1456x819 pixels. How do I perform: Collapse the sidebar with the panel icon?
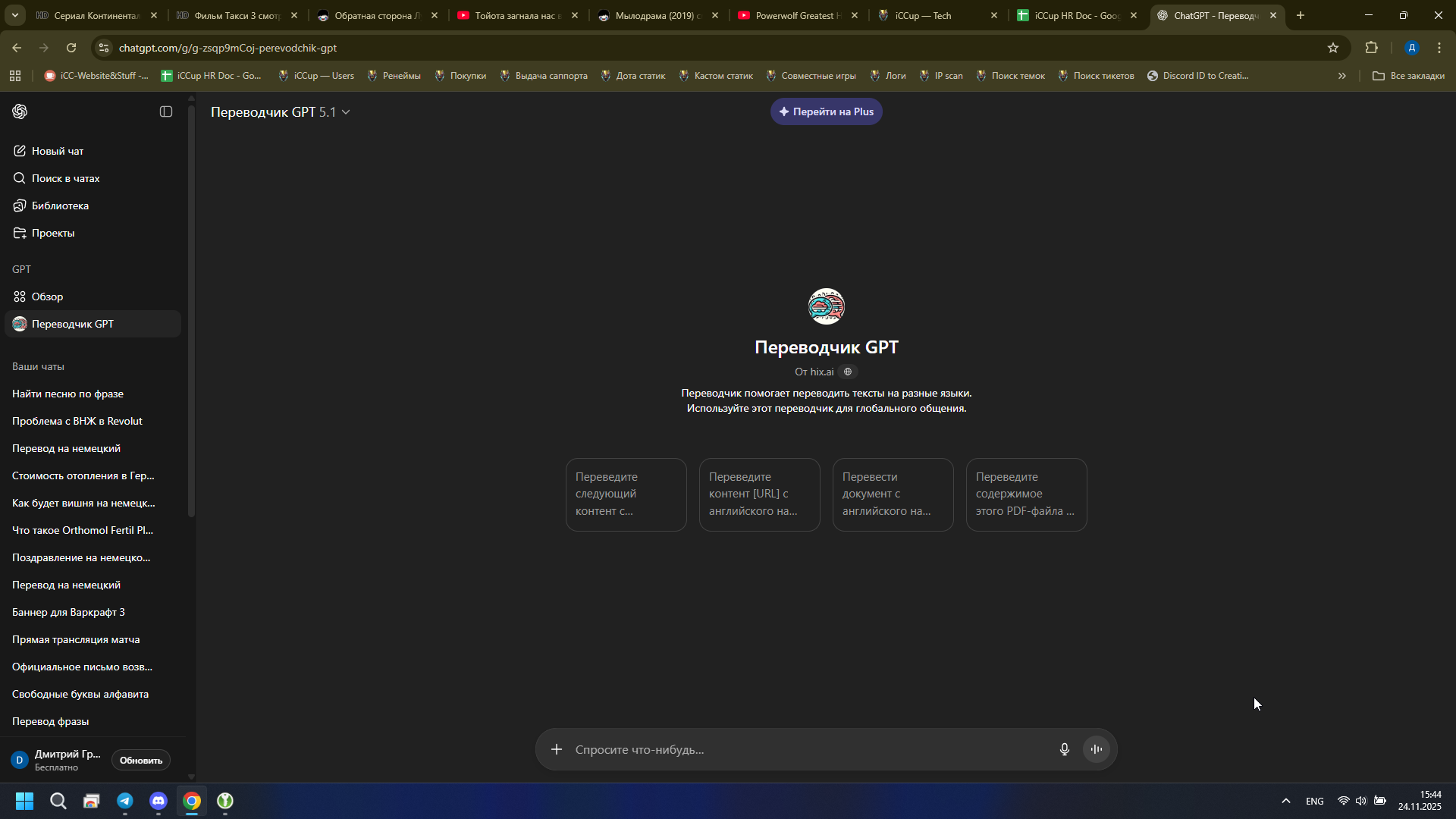pyautogui.click(x=166, y=111)
